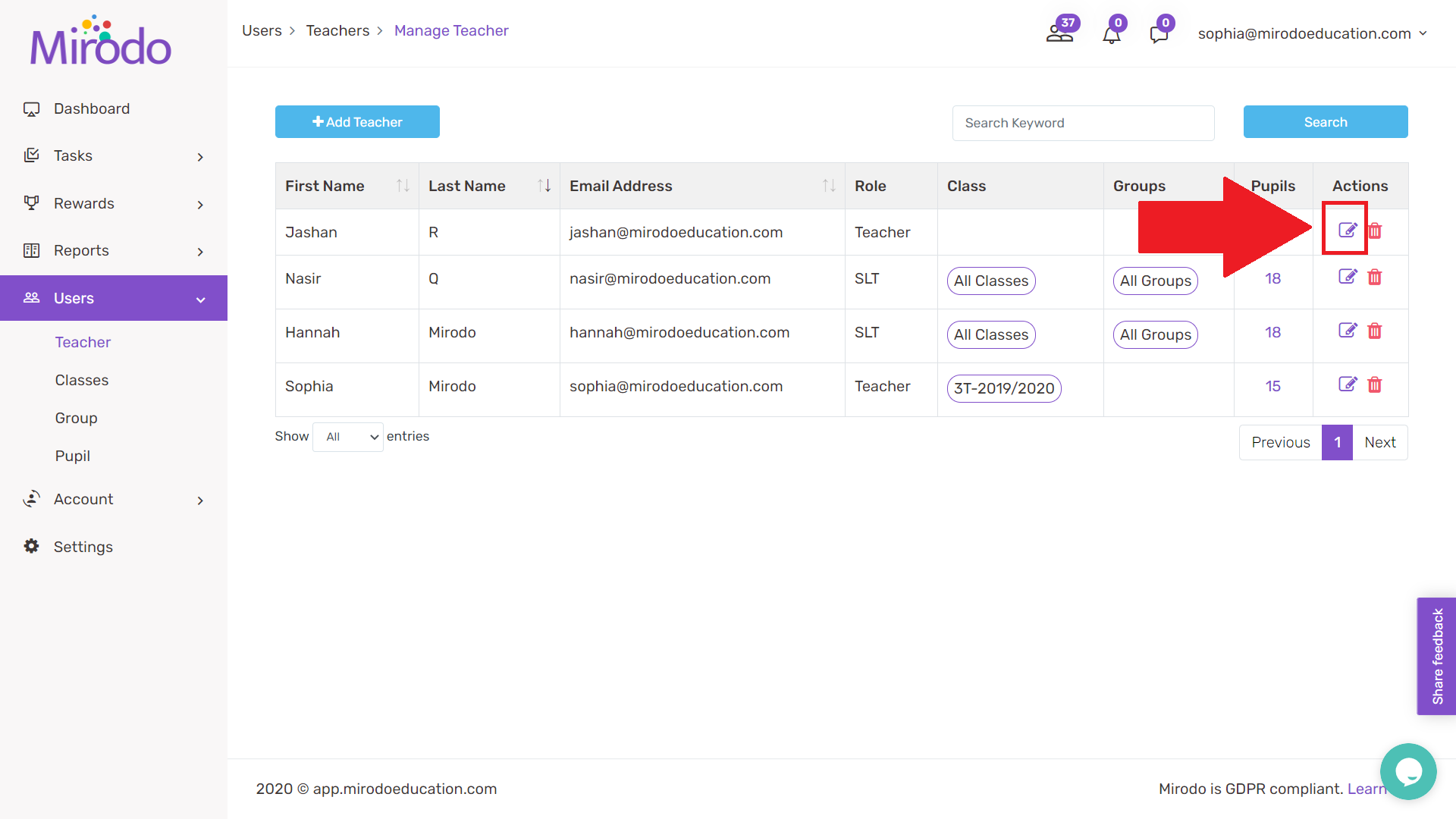This screenshot has width=1456, height=819.
Task: Click Hannah's All Groups tag
Action: coord(1156,334)
